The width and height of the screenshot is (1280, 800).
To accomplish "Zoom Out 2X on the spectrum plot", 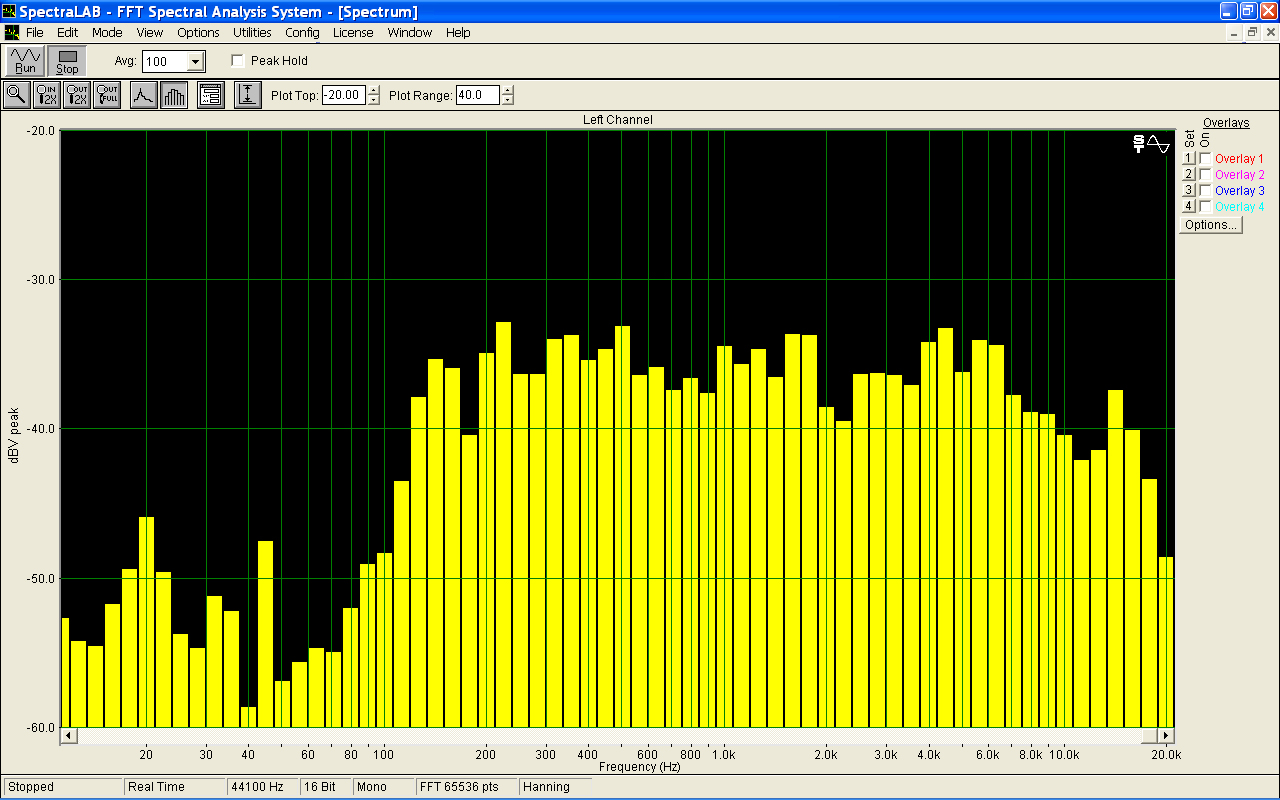I will click(77, 95).
